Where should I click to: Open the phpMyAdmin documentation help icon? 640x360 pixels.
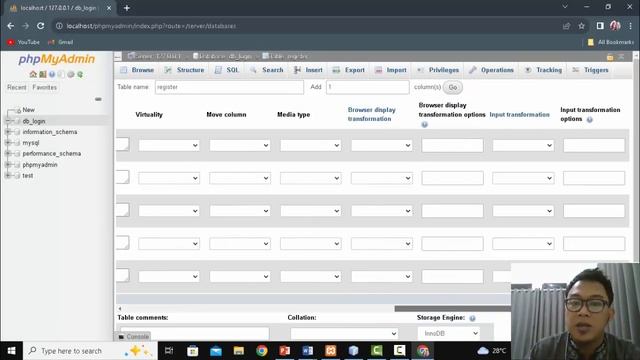[x=52, y=74]
